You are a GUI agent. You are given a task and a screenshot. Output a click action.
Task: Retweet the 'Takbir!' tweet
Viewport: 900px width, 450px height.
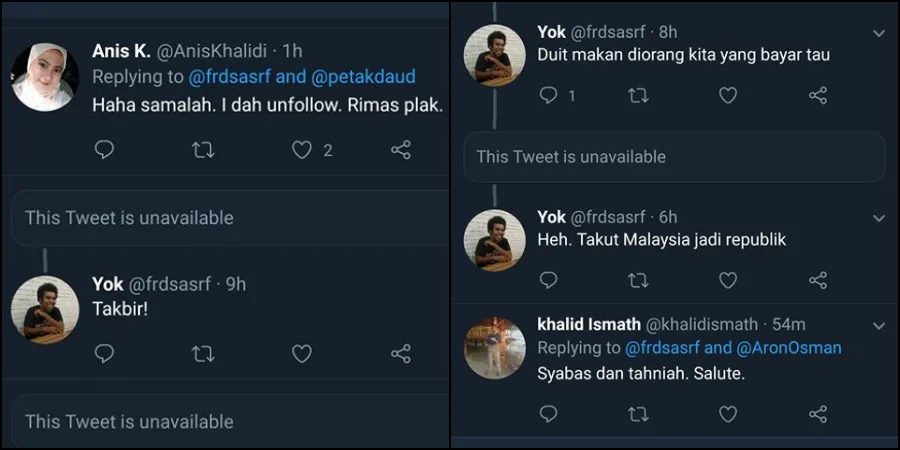coord(202,354)
